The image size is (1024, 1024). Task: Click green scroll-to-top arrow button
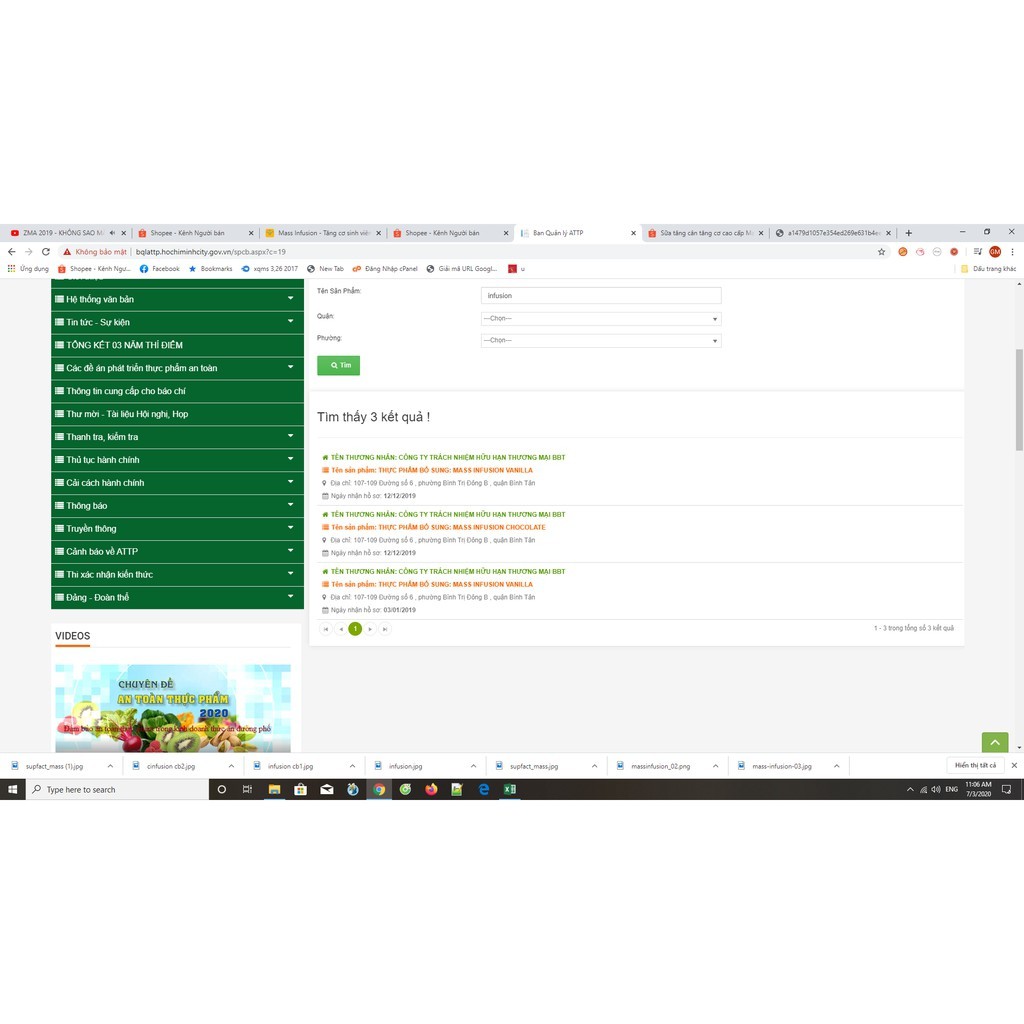coord(994,742)
